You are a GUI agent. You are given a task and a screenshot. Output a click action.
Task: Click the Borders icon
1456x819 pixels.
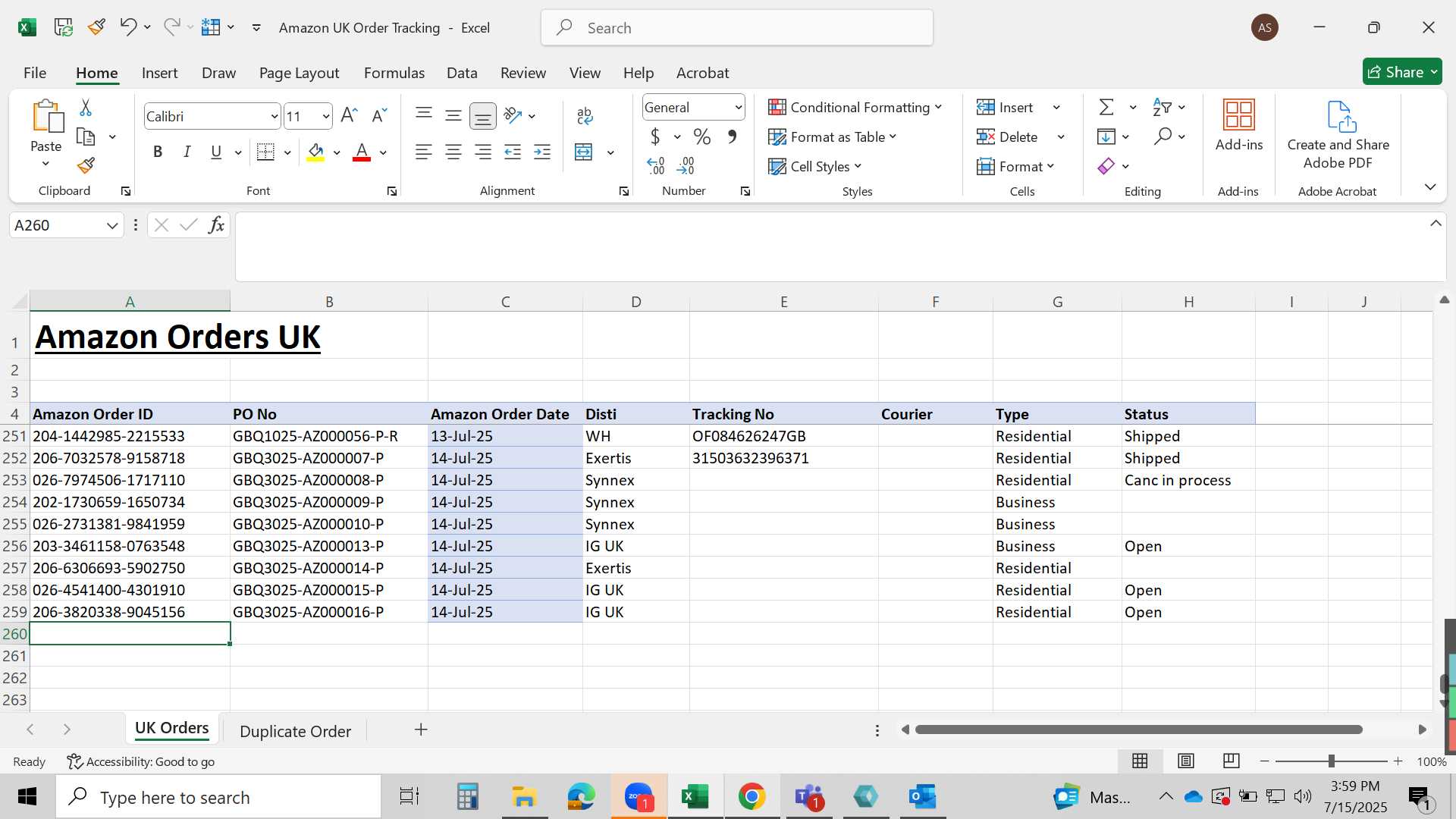[265, 152]
